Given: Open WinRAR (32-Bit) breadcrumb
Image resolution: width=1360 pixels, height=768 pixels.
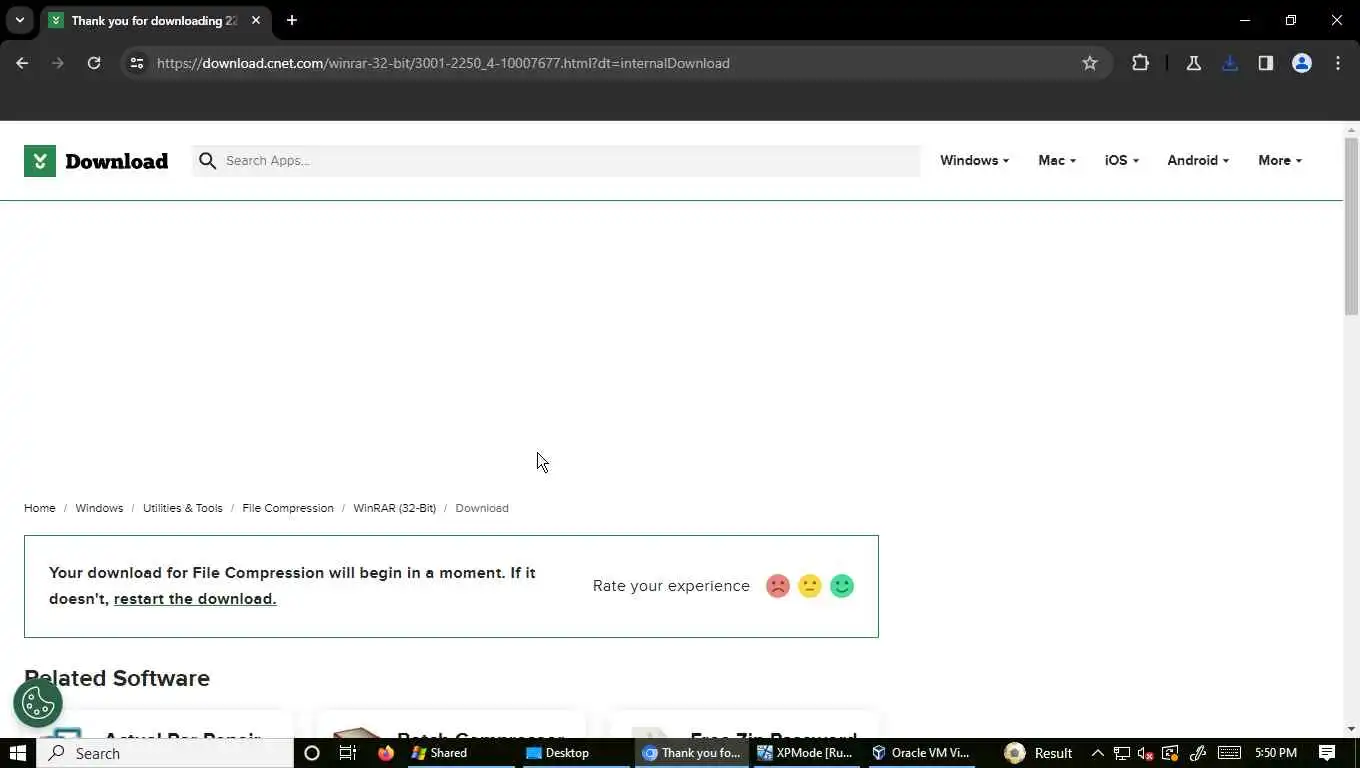Looking at the screenshot, I should 394,508.
